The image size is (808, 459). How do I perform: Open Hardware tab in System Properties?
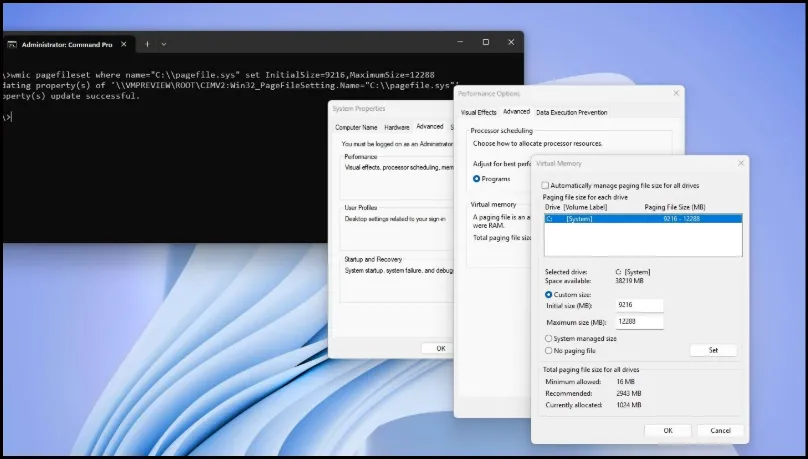(397, 127)
